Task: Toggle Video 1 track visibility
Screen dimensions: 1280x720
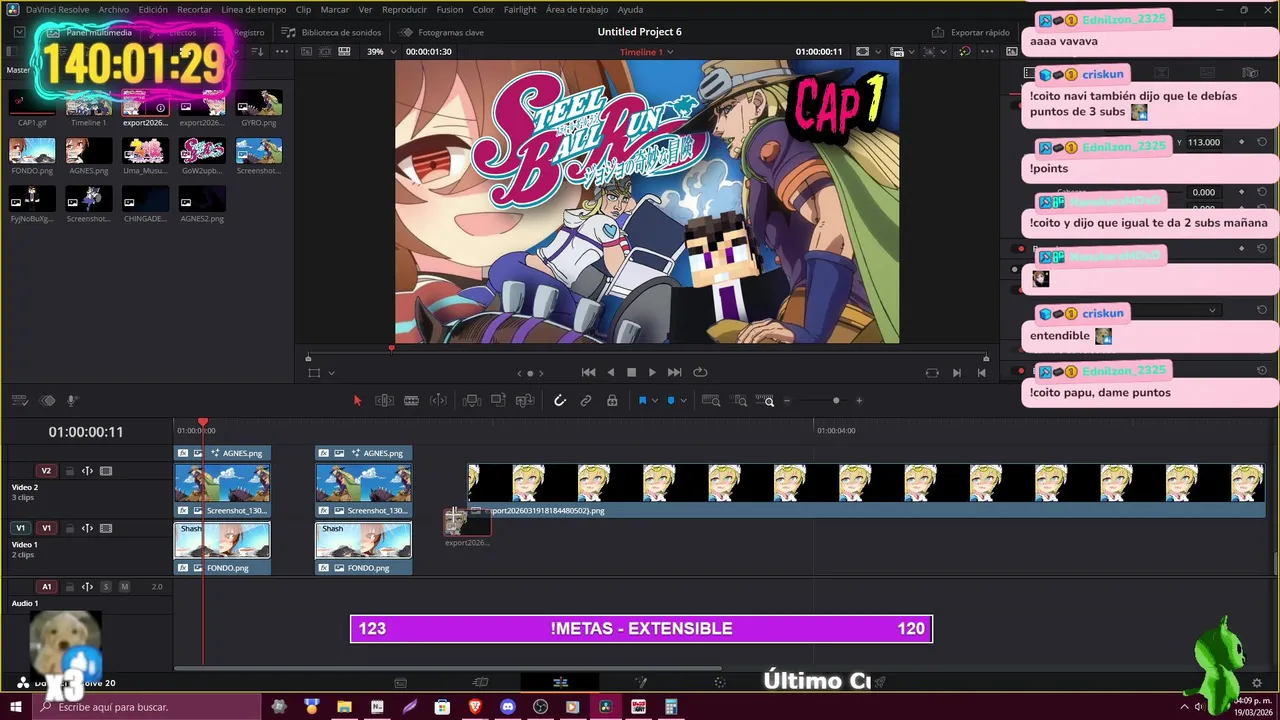Action: pyautogui.click(x=106, y=528)
